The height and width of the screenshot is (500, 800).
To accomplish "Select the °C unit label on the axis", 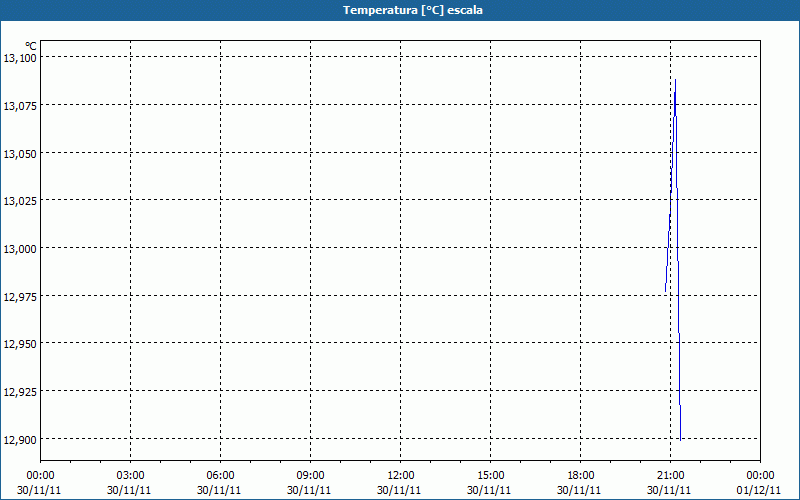I will pos(31,46).
